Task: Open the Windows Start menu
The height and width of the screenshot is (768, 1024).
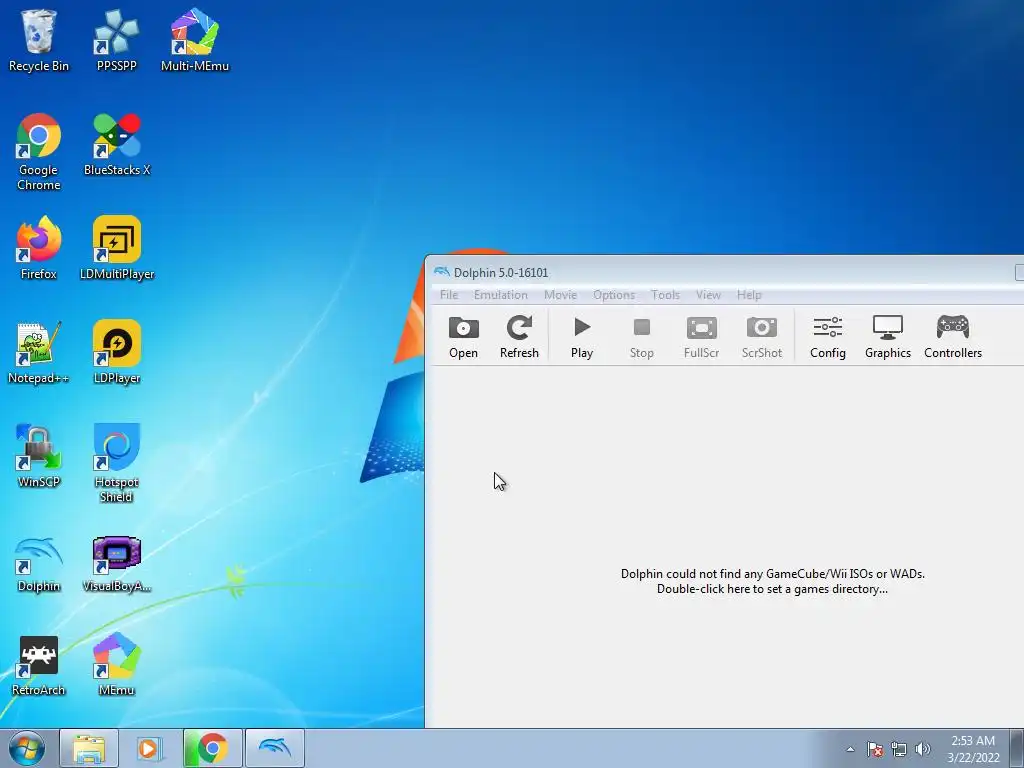Action: tap(27, 748)
